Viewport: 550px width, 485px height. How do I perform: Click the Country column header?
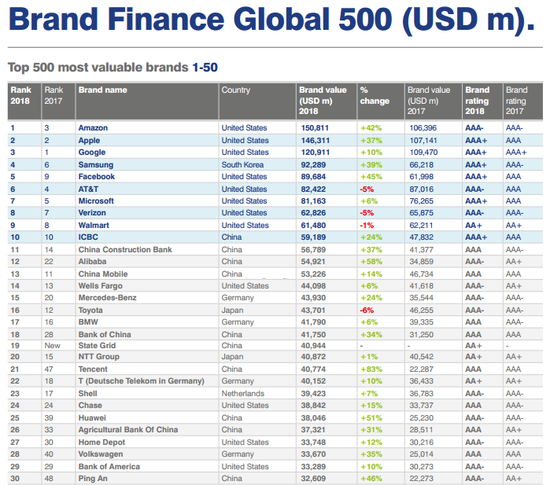[x=236, y=90]
